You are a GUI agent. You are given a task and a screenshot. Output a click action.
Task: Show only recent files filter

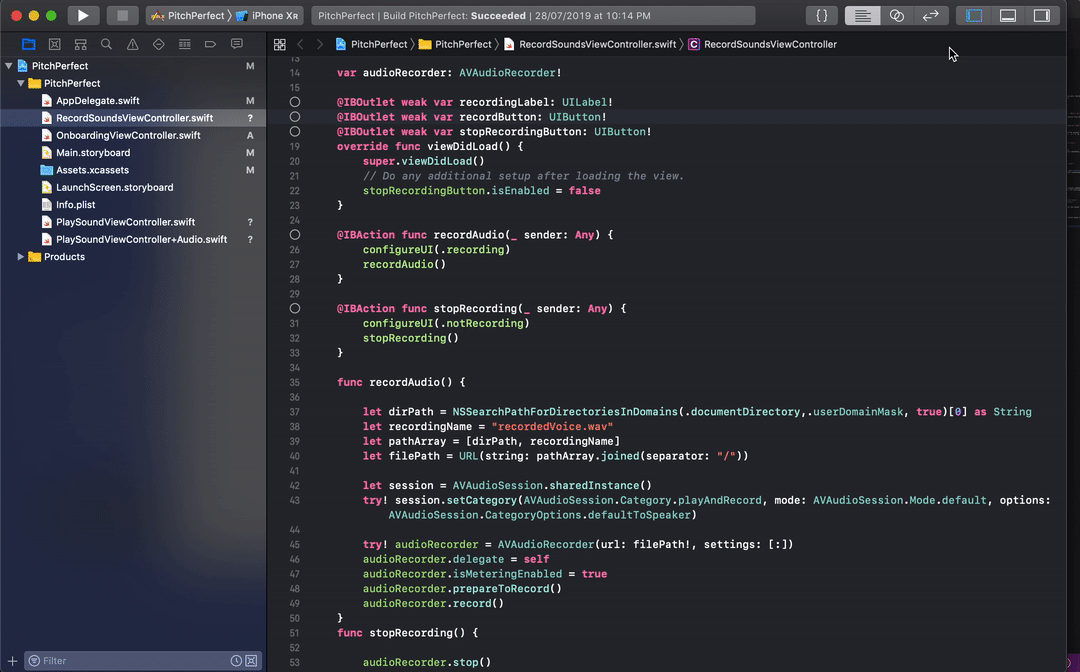(236, 661)
